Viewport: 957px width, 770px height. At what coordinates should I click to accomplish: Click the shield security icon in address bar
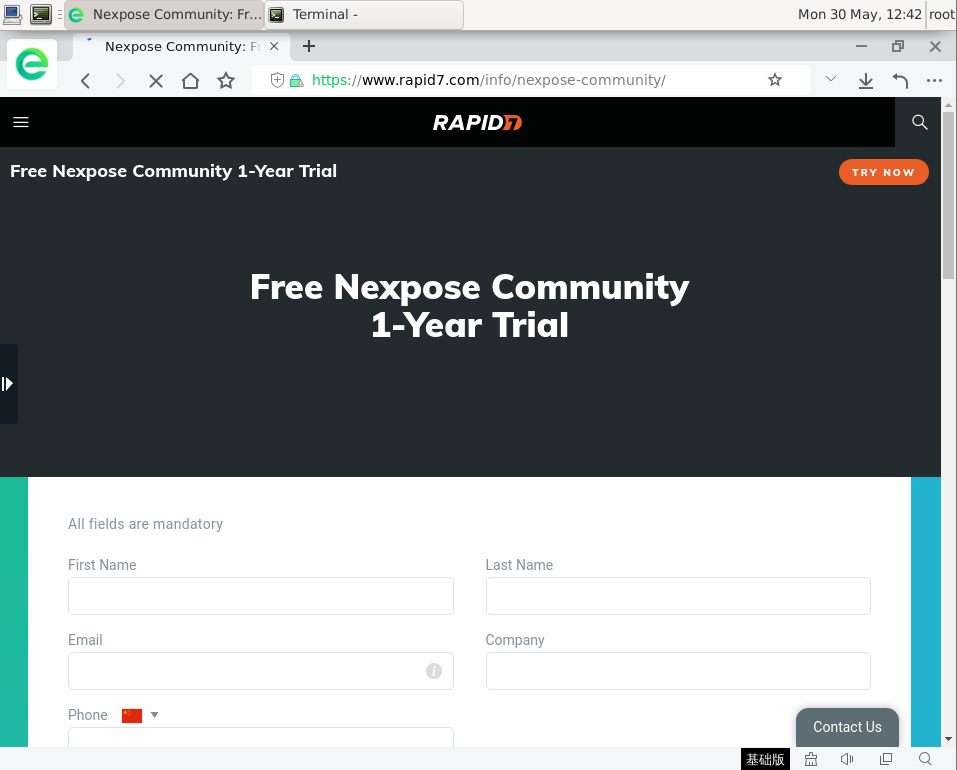tap(277, 80)
